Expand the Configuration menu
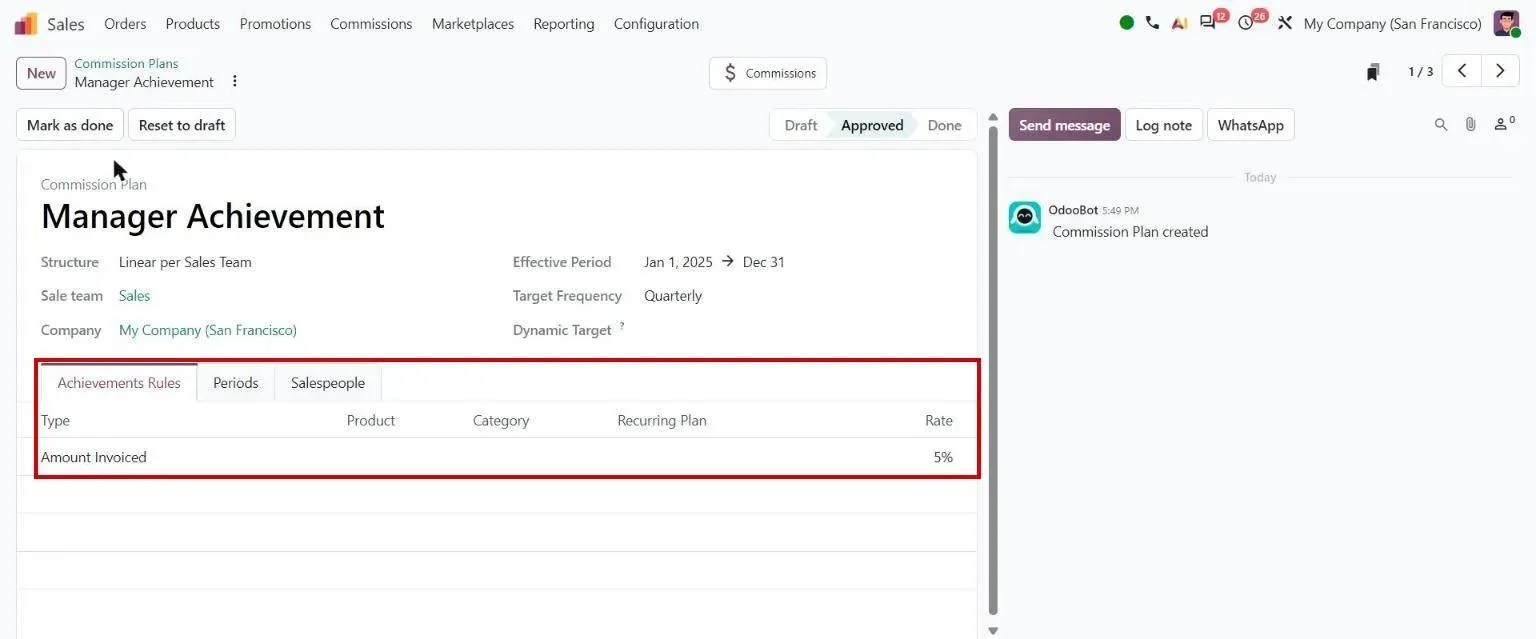The height and width of the screenshot is (639, 1536). tap(657, 23)
